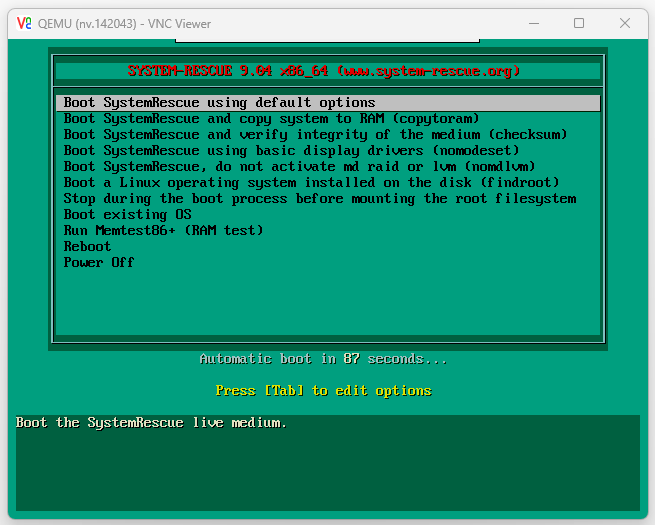655x525 pixels.
Task: Click the VNC Viewer logo in title bar
Action: point(22,22)
